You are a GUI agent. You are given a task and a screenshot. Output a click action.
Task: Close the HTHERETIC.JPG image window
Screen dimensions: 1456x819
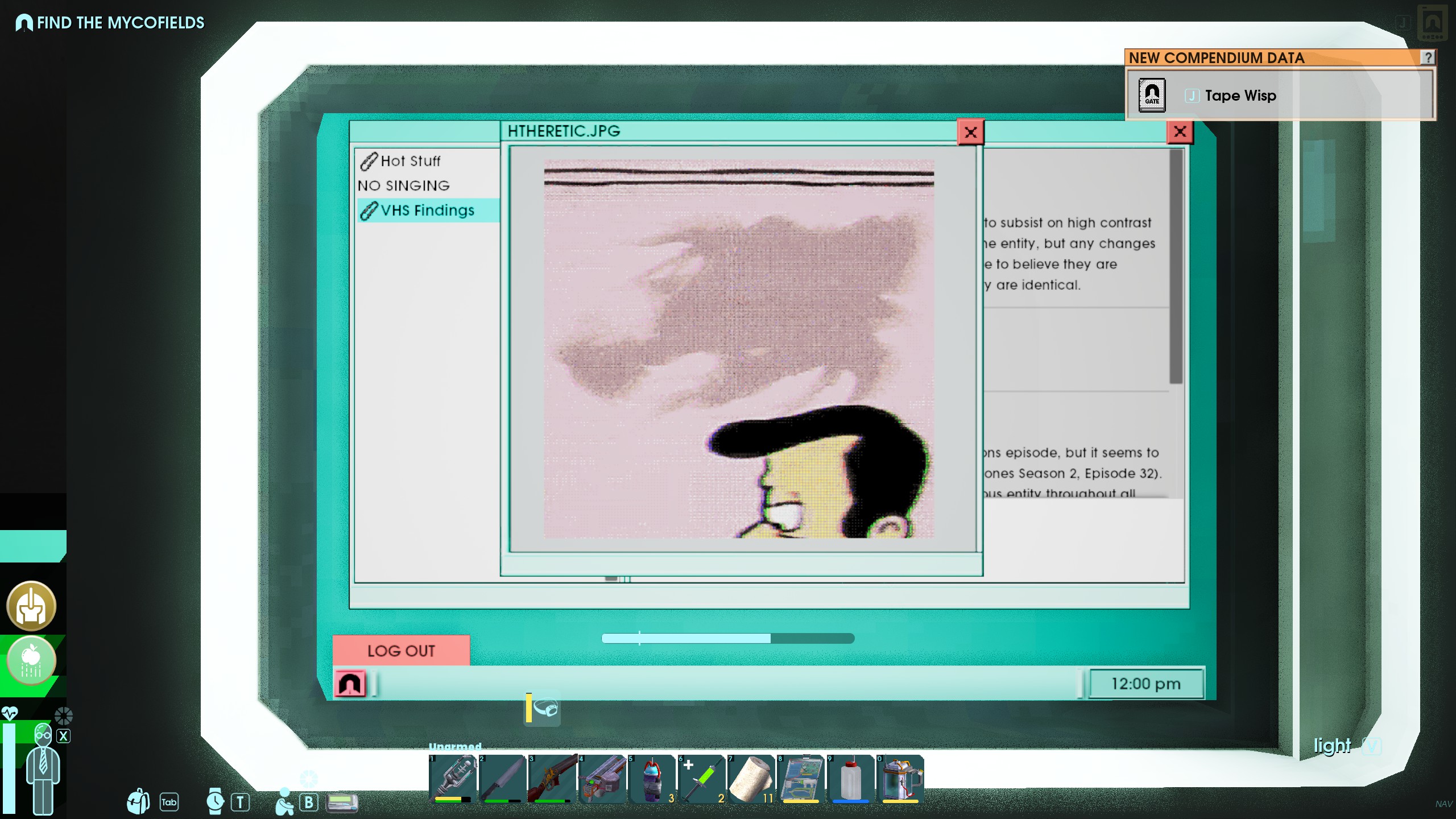(x=970, y=132)
